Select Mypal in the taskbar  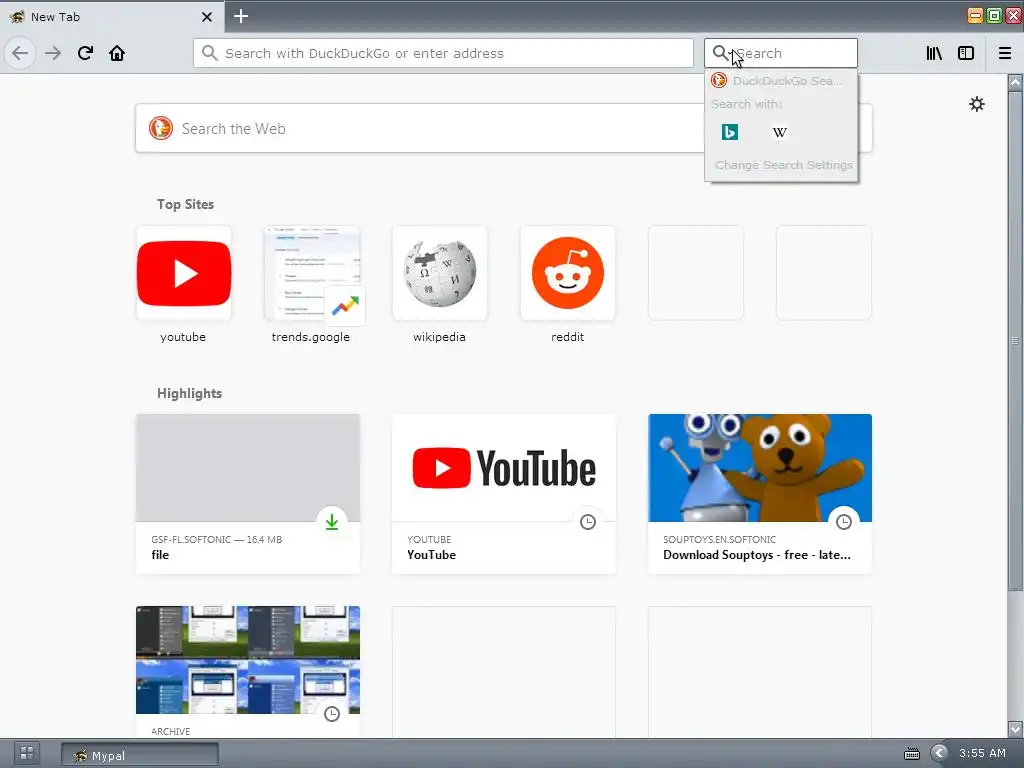[140, 755]
